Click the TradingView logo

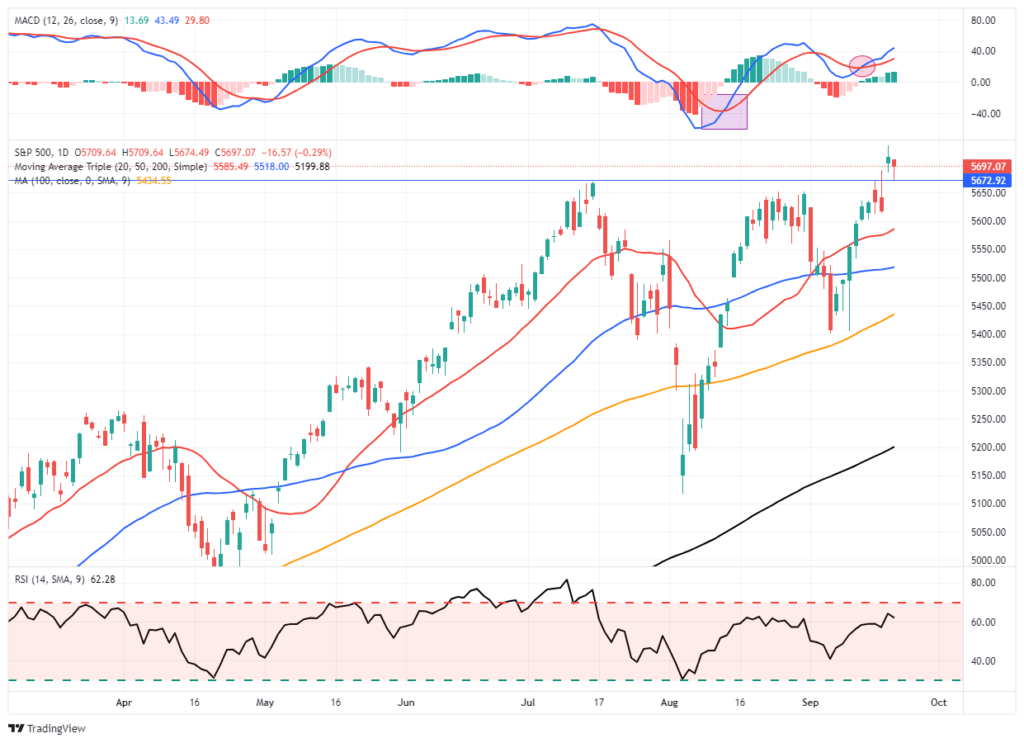coord(44,728)
